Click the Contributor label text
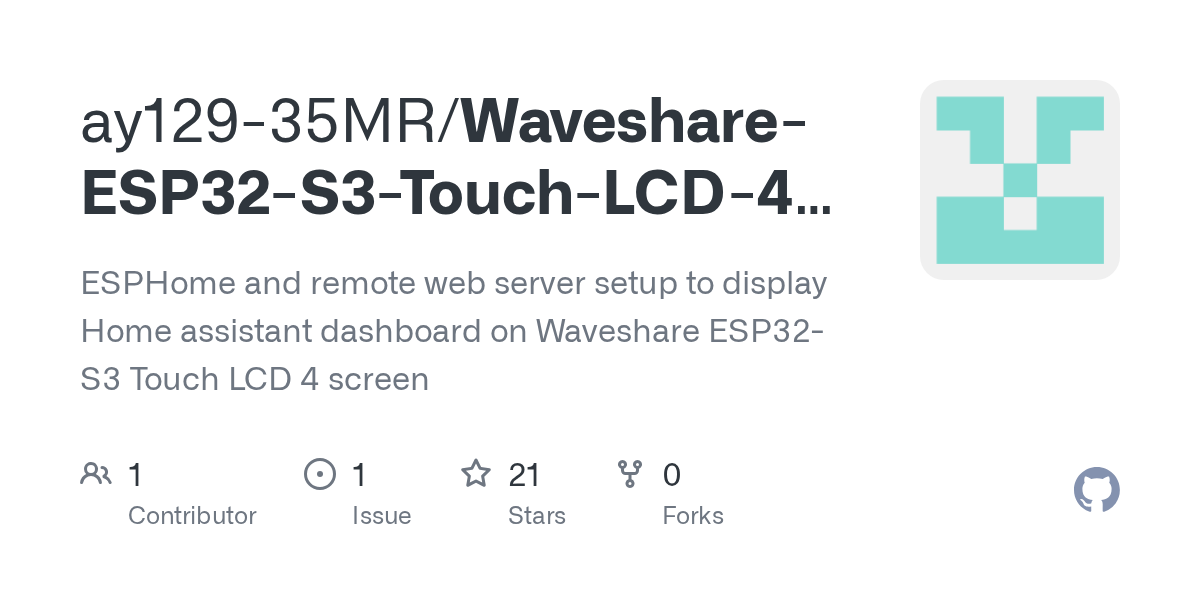This screenshot has height=600, width=1200. coord(192,516)
